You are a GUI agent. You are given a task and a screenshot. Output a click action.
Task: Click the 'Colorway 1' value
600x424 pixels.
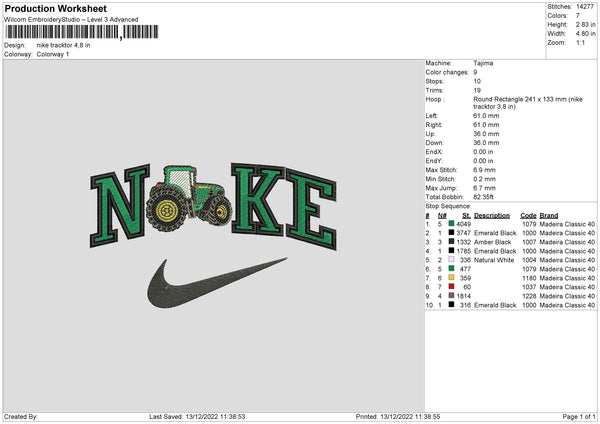[53, 54]
